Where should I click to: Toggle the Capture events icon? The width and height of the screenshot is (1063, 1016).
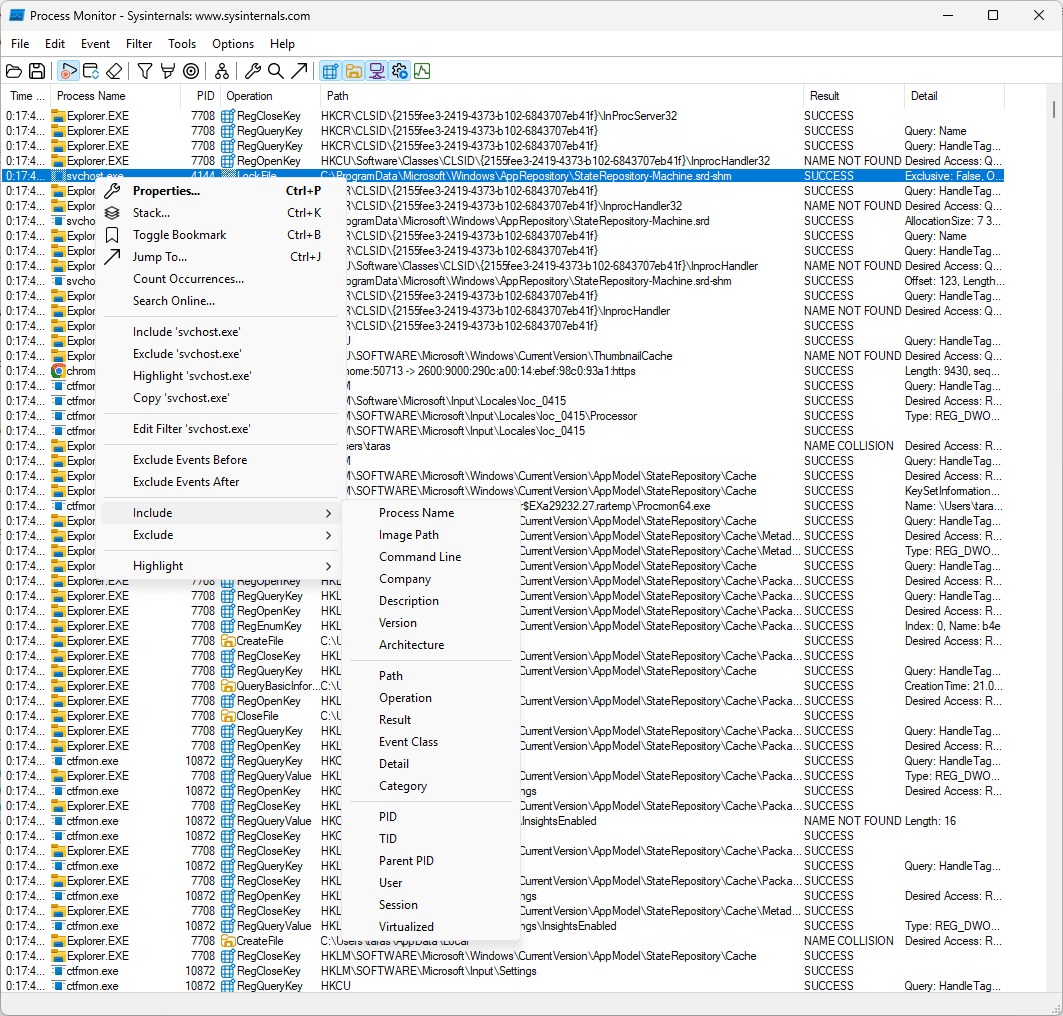tap(68, 71)
